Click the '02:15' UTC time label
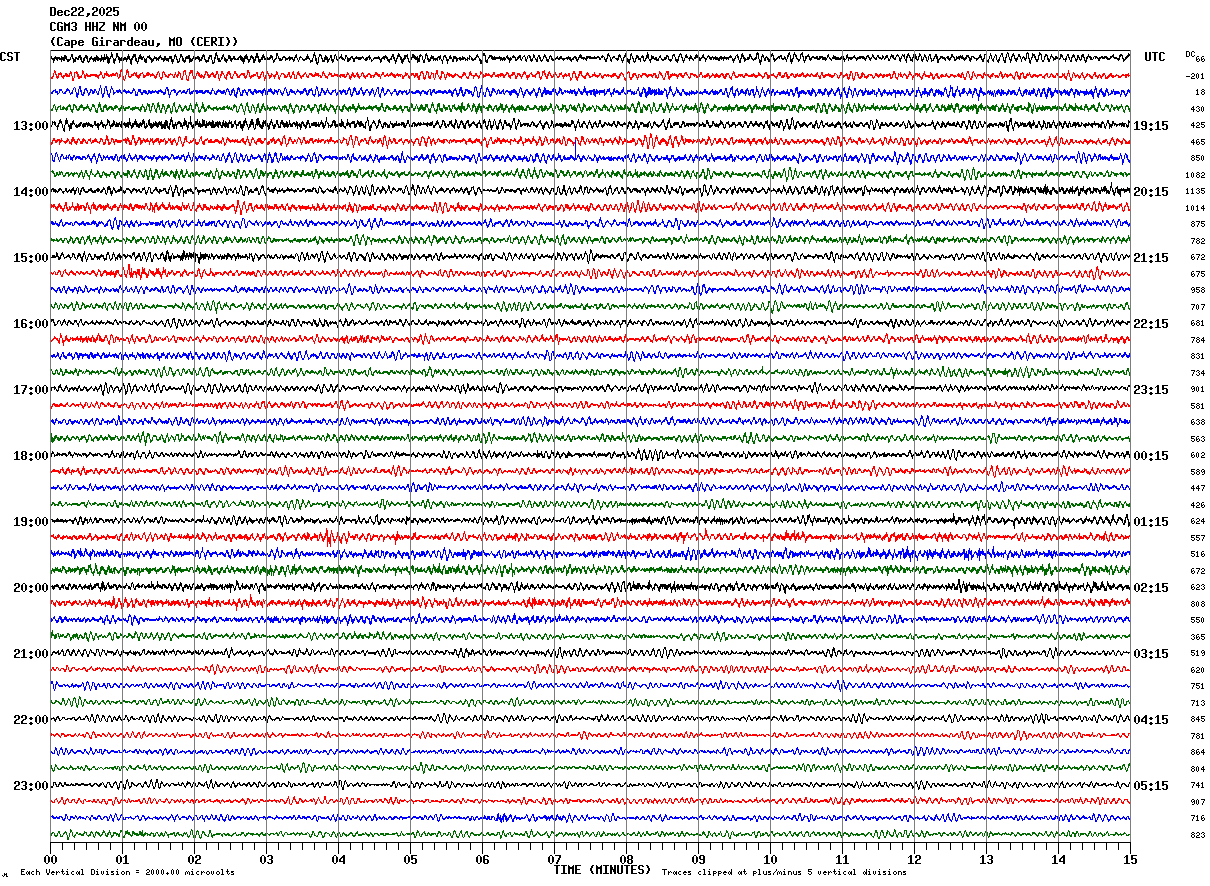Image resolution: width=1210 pixels, height=886 pixels. (x=1151, y=588)
